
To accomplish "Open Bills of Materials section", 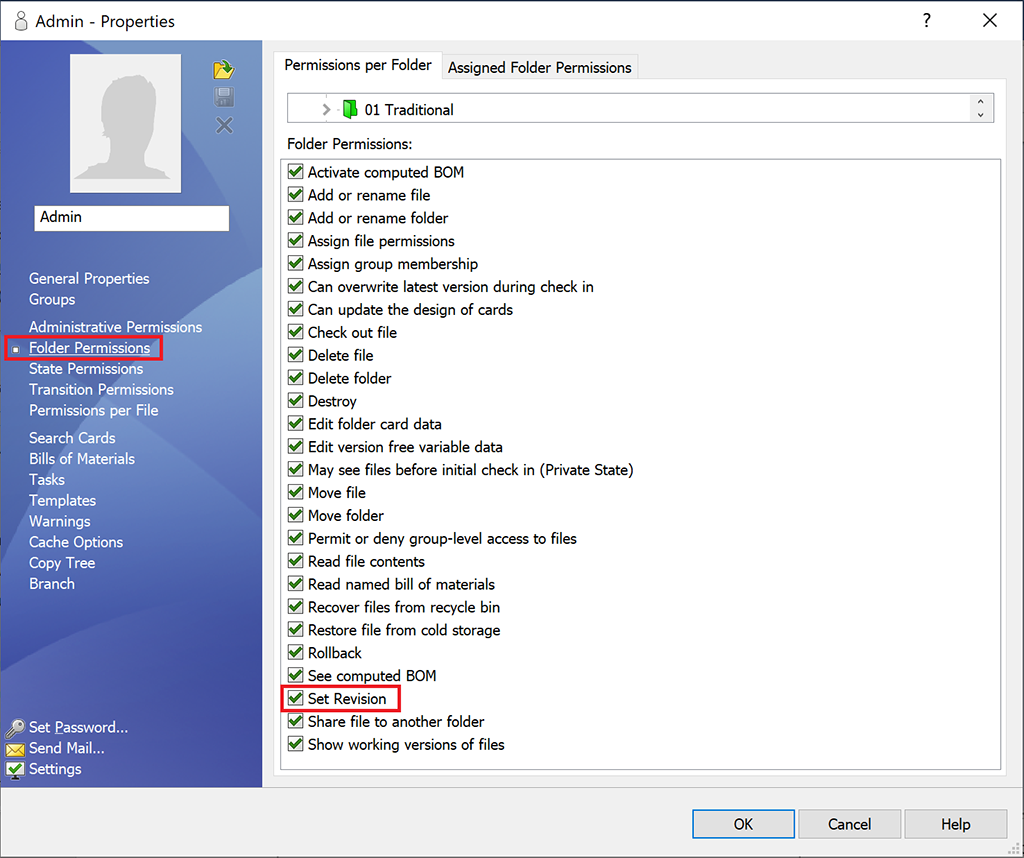I will (82, 458).
